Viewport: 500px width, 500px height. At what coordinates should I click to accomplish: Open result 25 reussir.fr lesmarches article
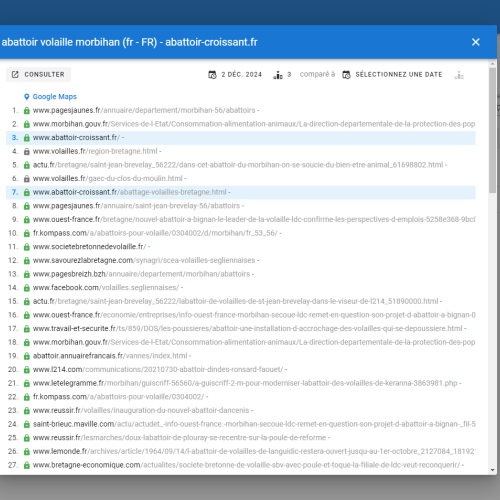click(x=179, y=438)
